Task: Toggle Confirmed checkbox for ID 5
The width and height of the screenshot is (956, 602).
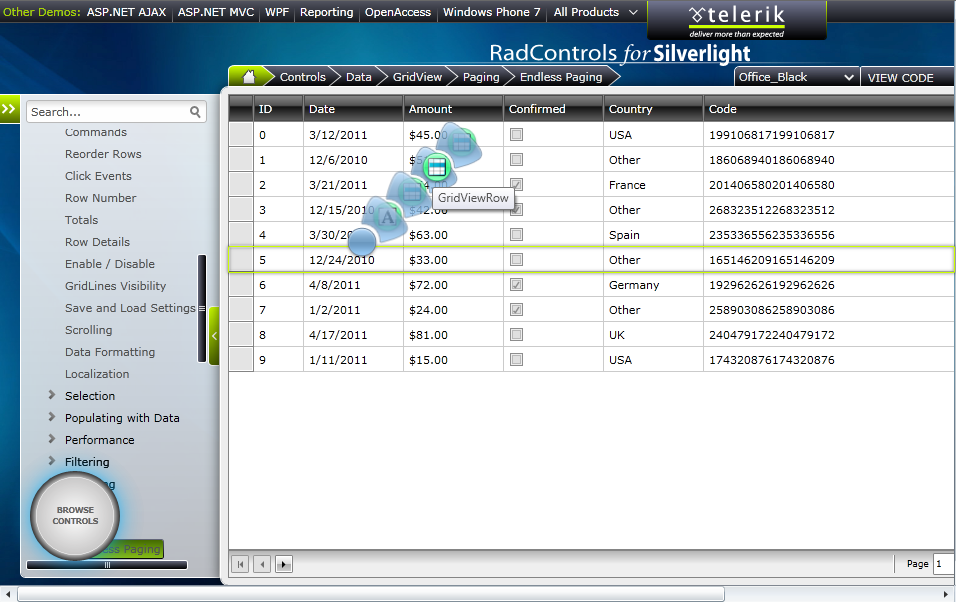Action: coord(516,259)
